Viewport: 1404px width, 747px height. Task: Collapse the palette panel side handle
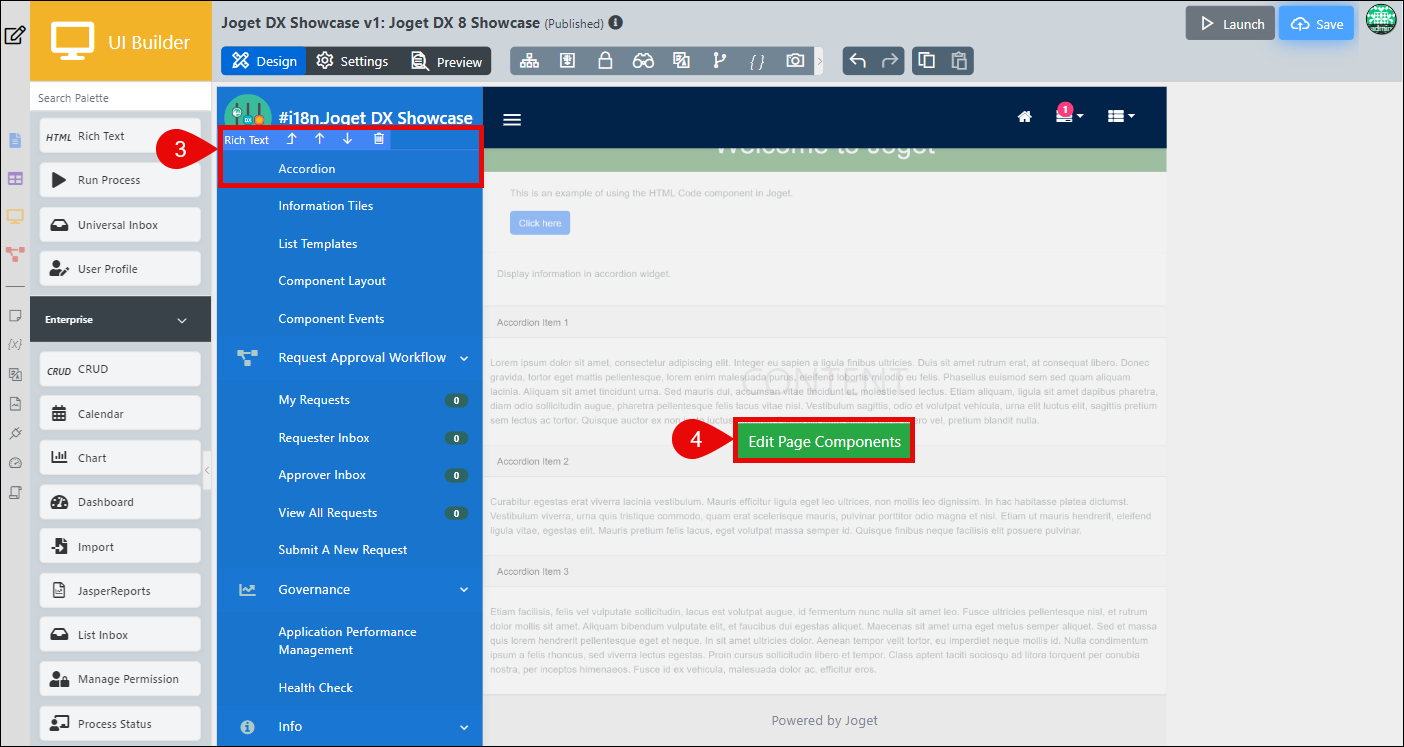[x=207, y=469]
